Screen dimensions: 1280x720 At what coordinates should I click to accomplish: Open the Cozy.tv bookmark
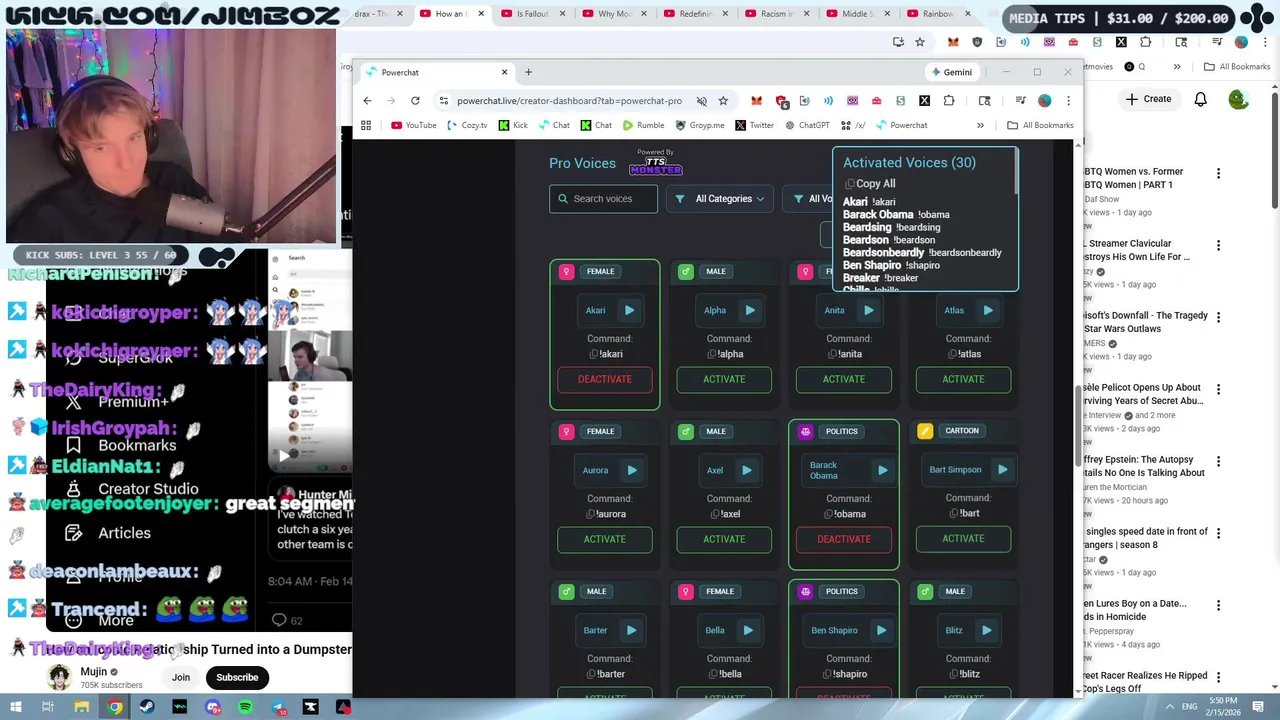pos(467,125)
